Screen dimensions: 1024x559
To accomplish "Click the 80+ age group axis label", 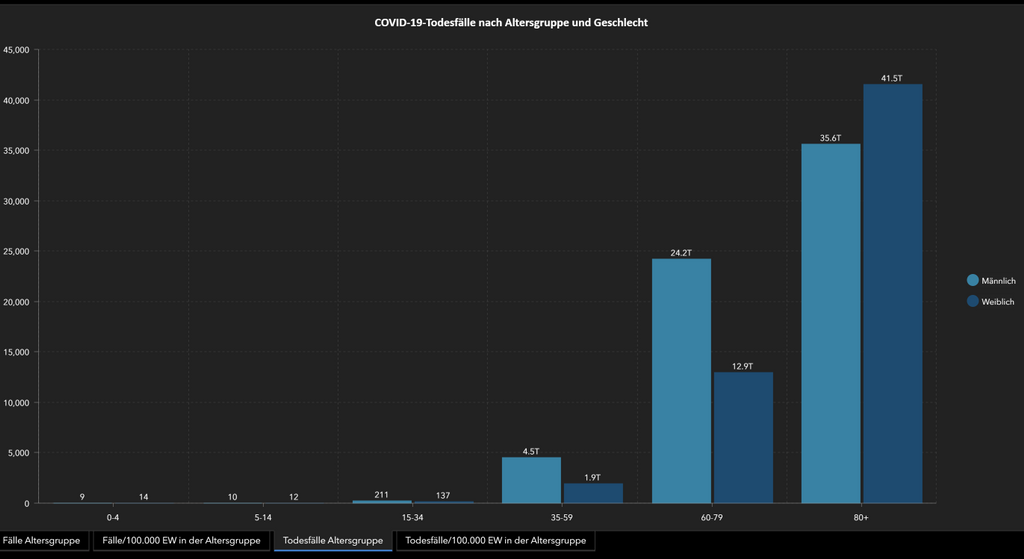I will [x=861, y=517].
